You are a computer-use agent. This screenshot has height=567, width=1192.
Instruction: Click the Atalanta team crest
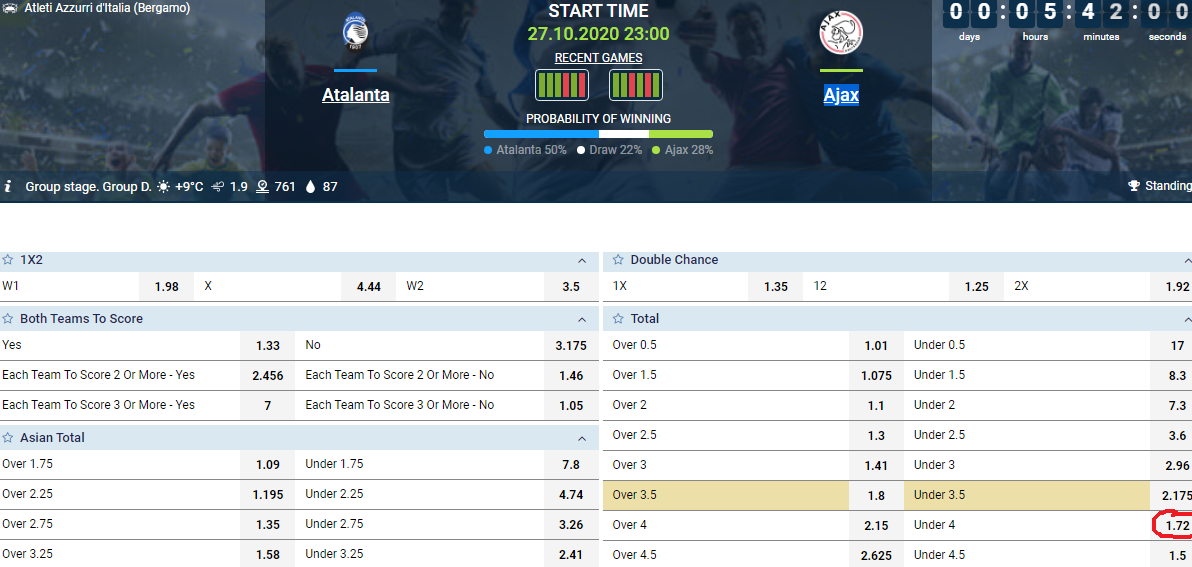[355, 32]
